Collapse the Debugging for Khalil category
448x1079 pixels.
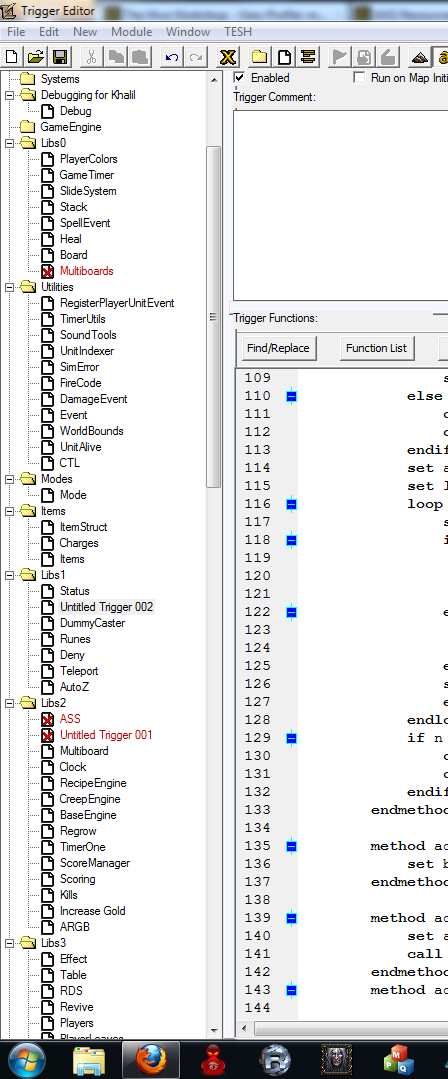tap(10, 95)
